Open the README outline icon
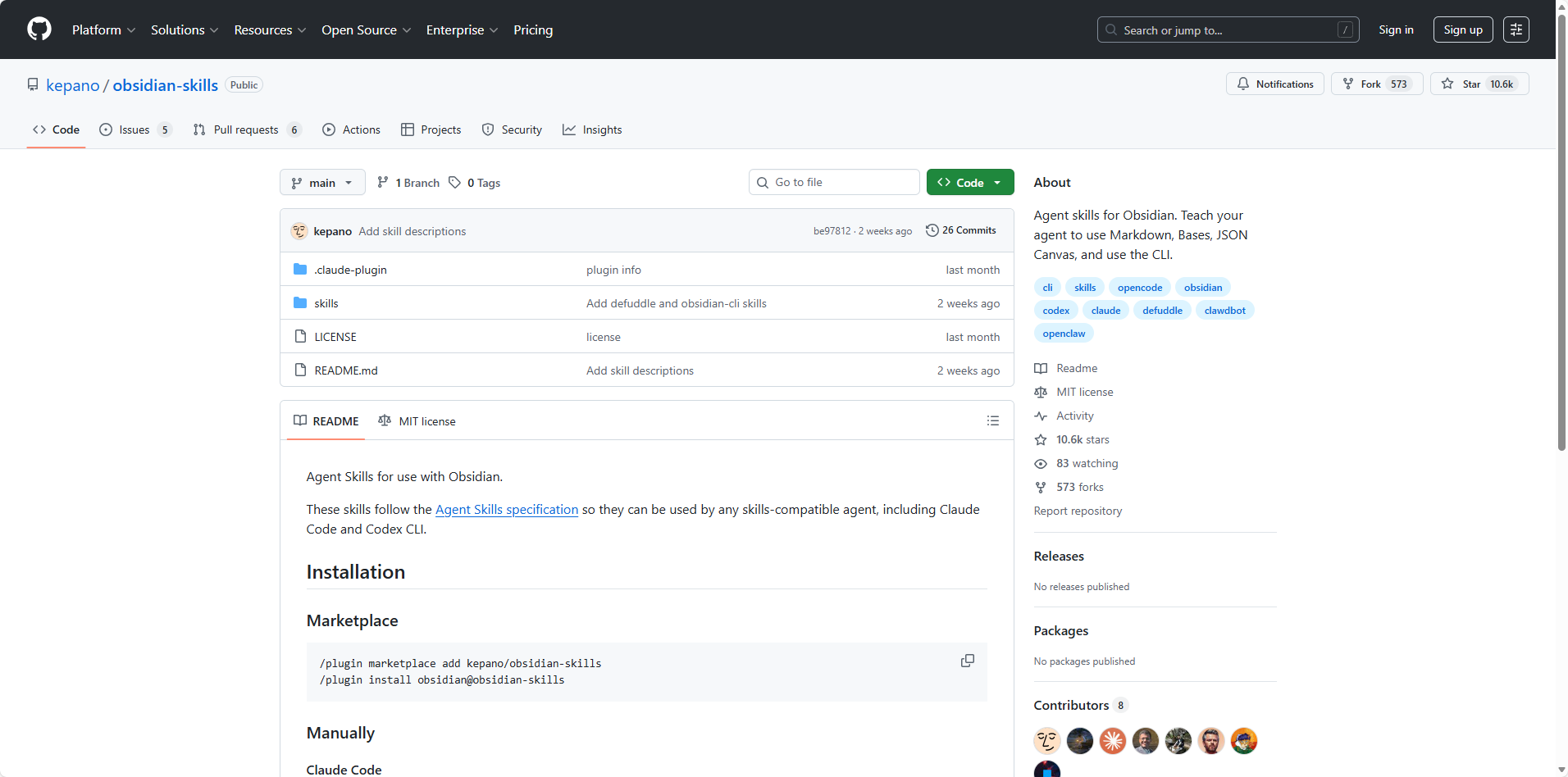The width and height of the screenshot is (1568, 777). pyautogui.click(x=992, y=420)
